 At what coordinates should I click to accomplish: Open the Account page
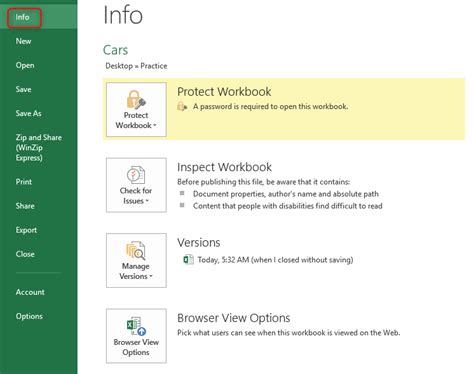30,292
